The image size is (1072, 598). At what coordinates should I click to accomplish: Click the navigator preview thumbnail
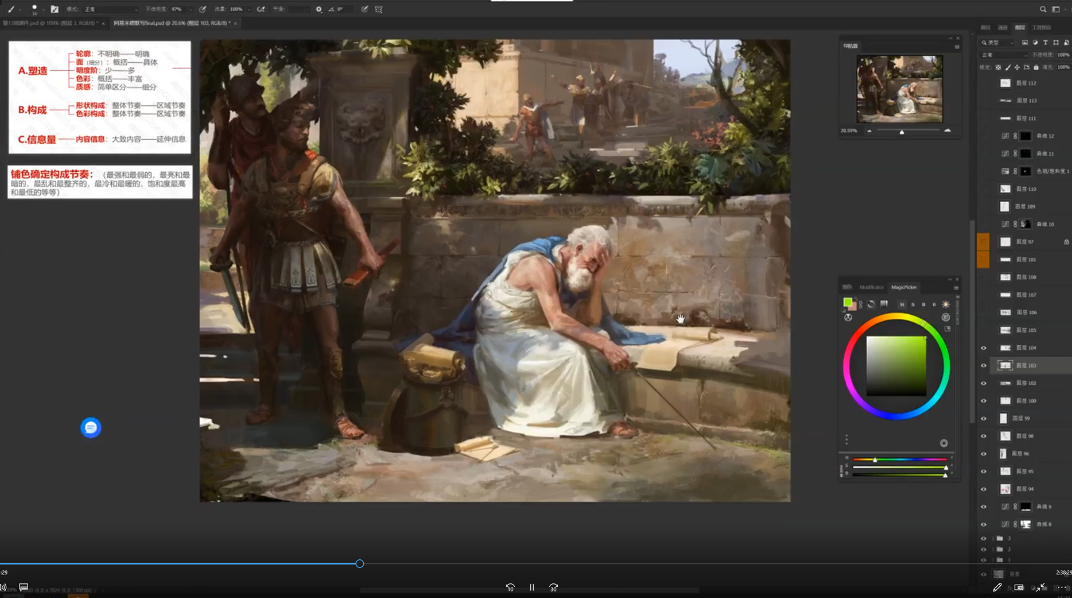pyautogui.click(x=900, y=89)
